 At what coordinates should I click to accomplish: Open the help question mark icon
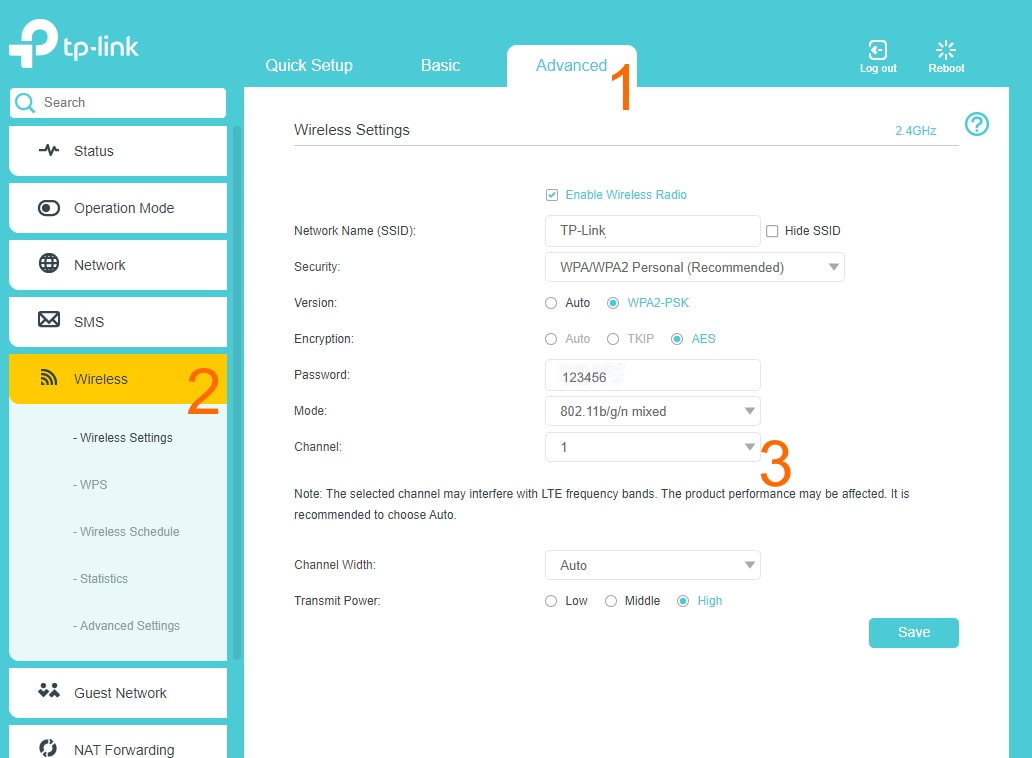point(976,124)
